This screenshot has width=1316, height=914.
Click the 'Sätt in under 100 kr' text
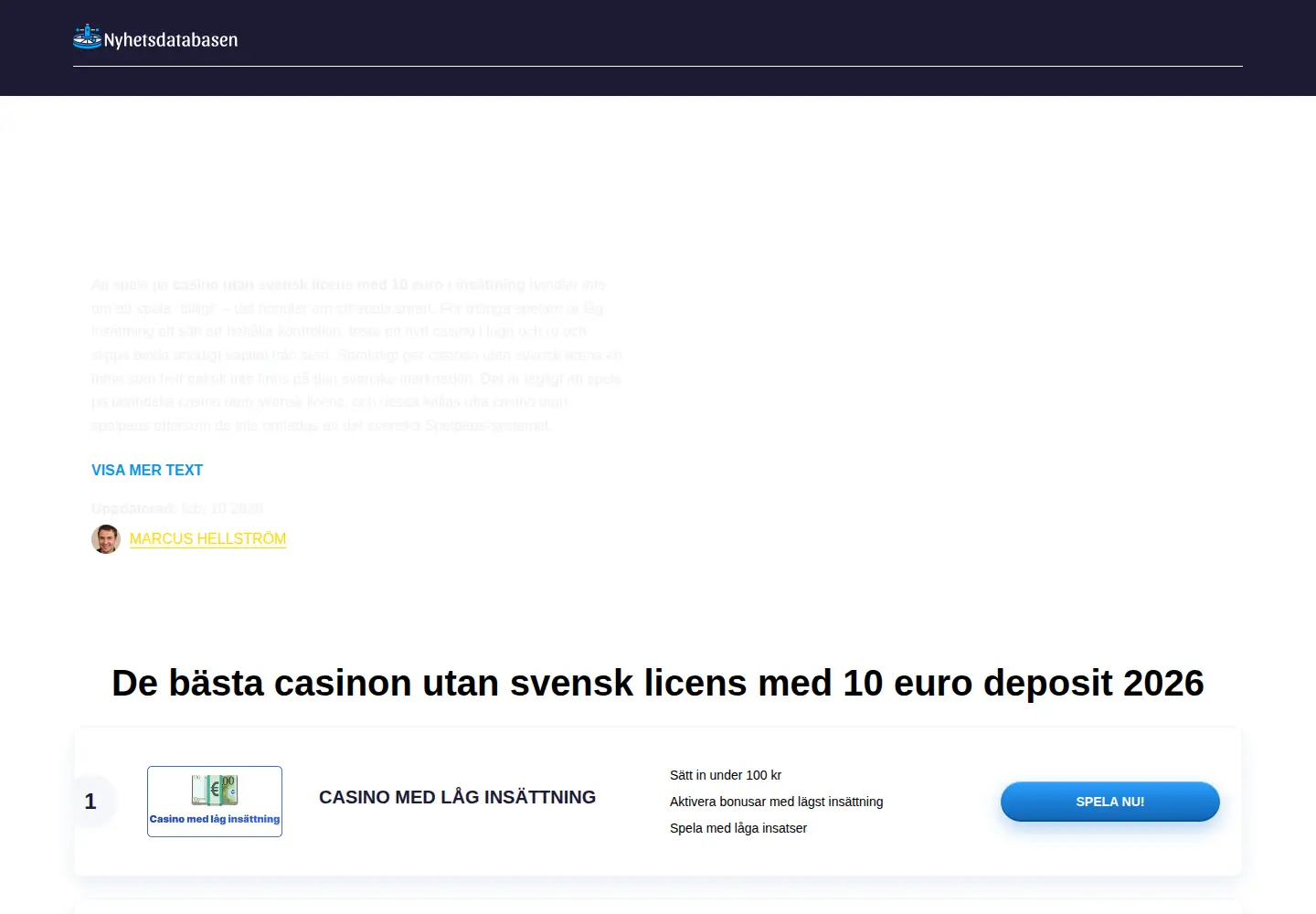click(726, 775)
